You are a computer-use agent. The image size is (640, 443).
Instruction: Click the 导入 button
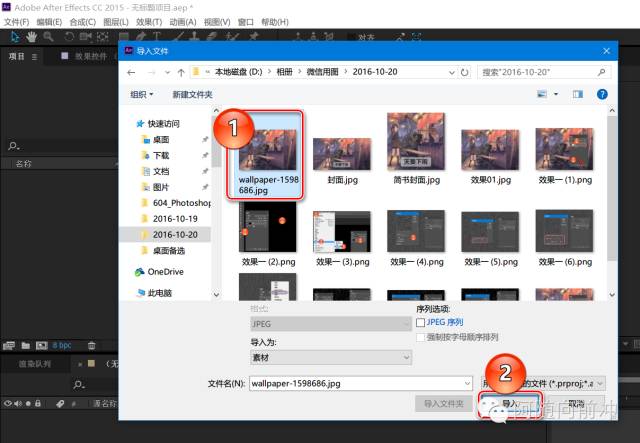coord(510,404)
